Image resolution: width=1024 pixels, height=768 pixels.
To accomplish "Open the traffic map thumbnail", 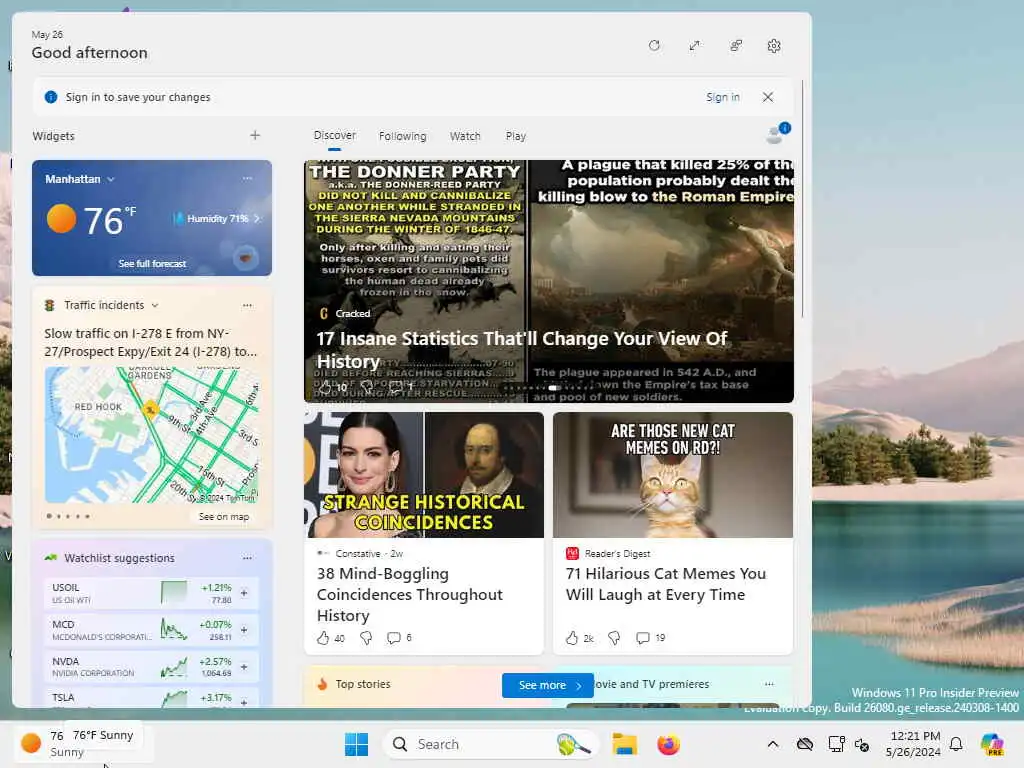I will (x=152, y=435).
